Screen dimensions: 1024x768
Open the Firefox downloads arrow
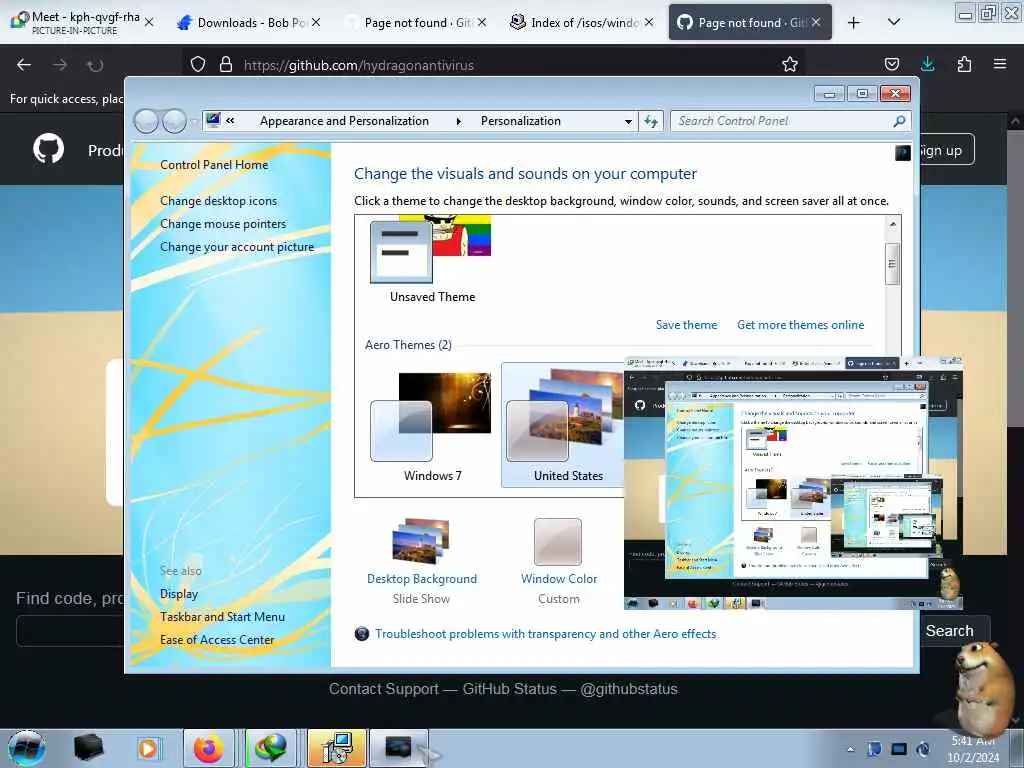(x=927, y=64)
